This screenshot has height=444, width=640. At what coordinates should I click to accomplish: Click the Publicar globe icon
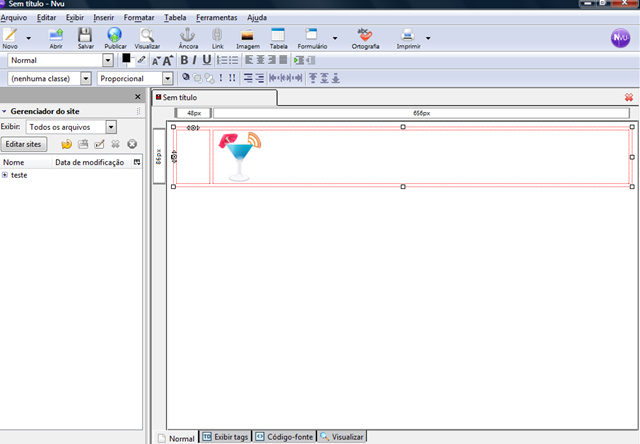tap(115, 36)
